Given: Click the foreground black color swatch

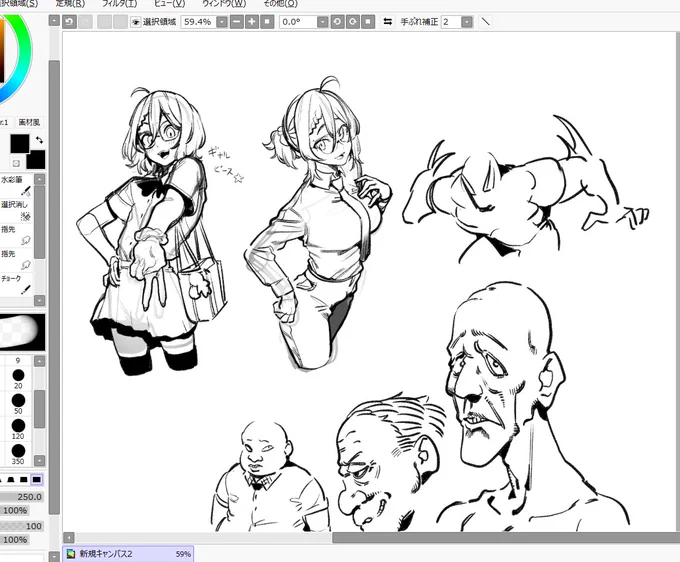Looking at the screenshot, I should click(x=20, y=144).
